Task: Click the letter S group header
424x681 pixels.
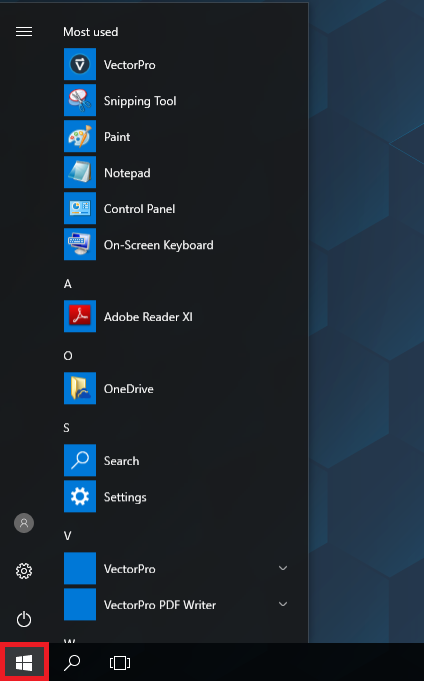Action: pyautogui.click(x=66, y=428)
